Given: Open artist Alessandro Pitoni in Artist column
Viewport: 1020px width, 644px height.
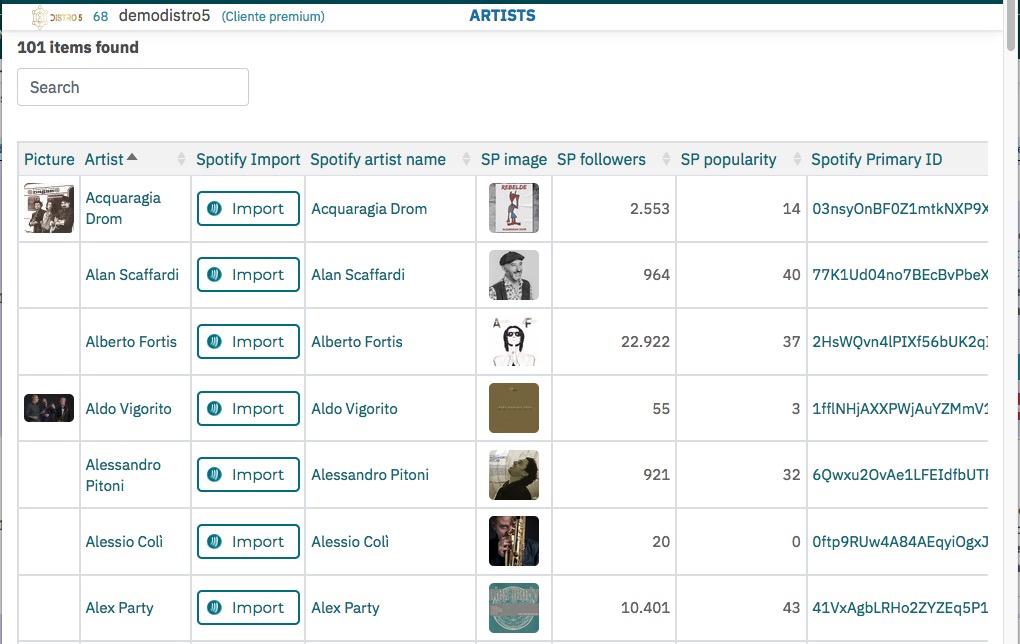Looking at the screenshot, I should (x=123, y=475).
